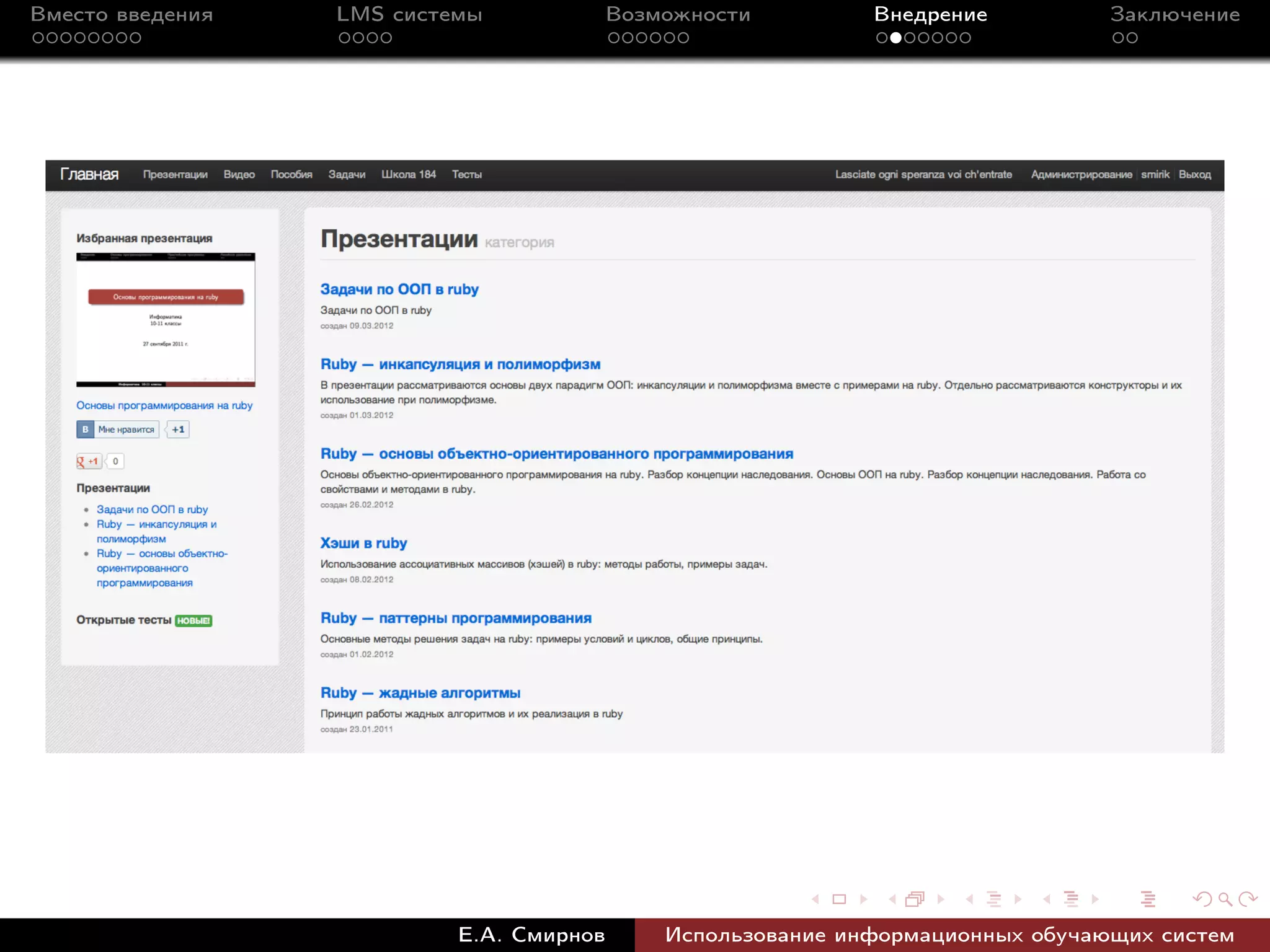Screen dimensions: 1270x952
Task: Click the first circle under Вместо введения
Action: click(38, 38)
